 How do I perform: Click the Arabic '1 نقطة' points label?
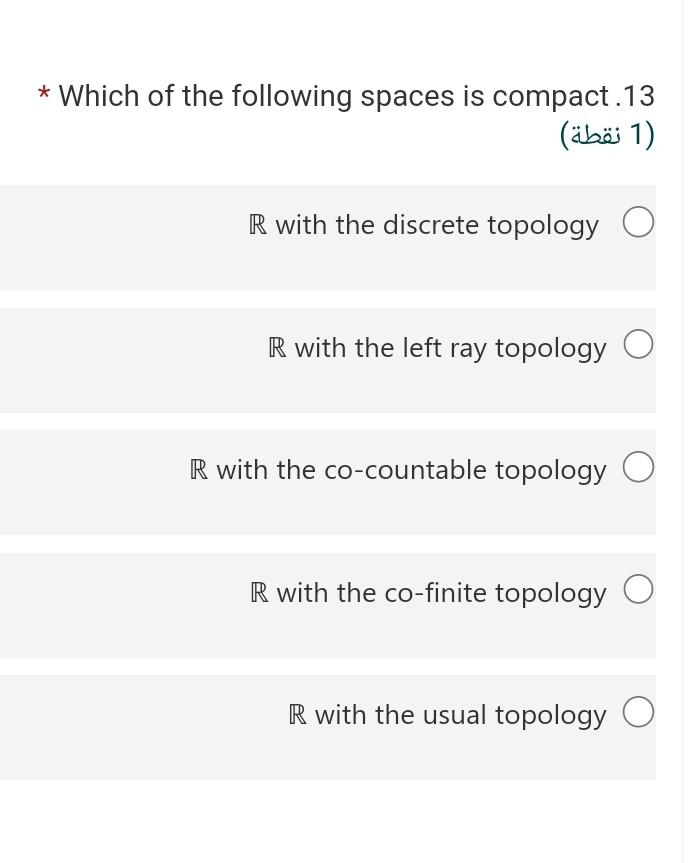coord(607,135)
